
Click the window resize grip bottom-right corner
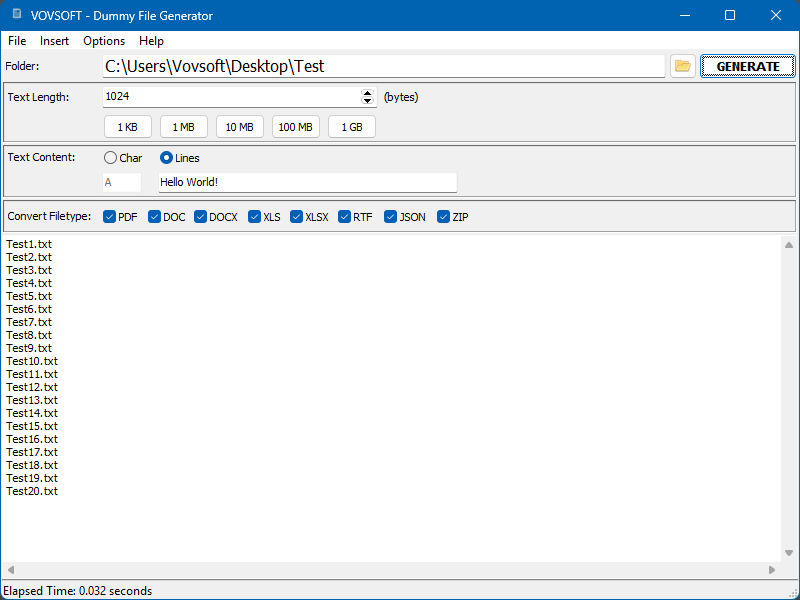(x=794, y=594)
